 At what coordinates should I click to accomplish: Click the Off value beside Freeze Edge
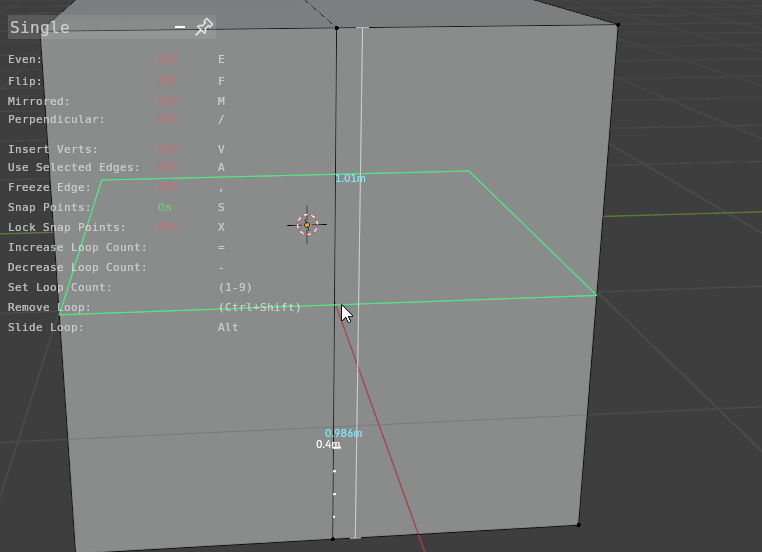click(168, 187)
